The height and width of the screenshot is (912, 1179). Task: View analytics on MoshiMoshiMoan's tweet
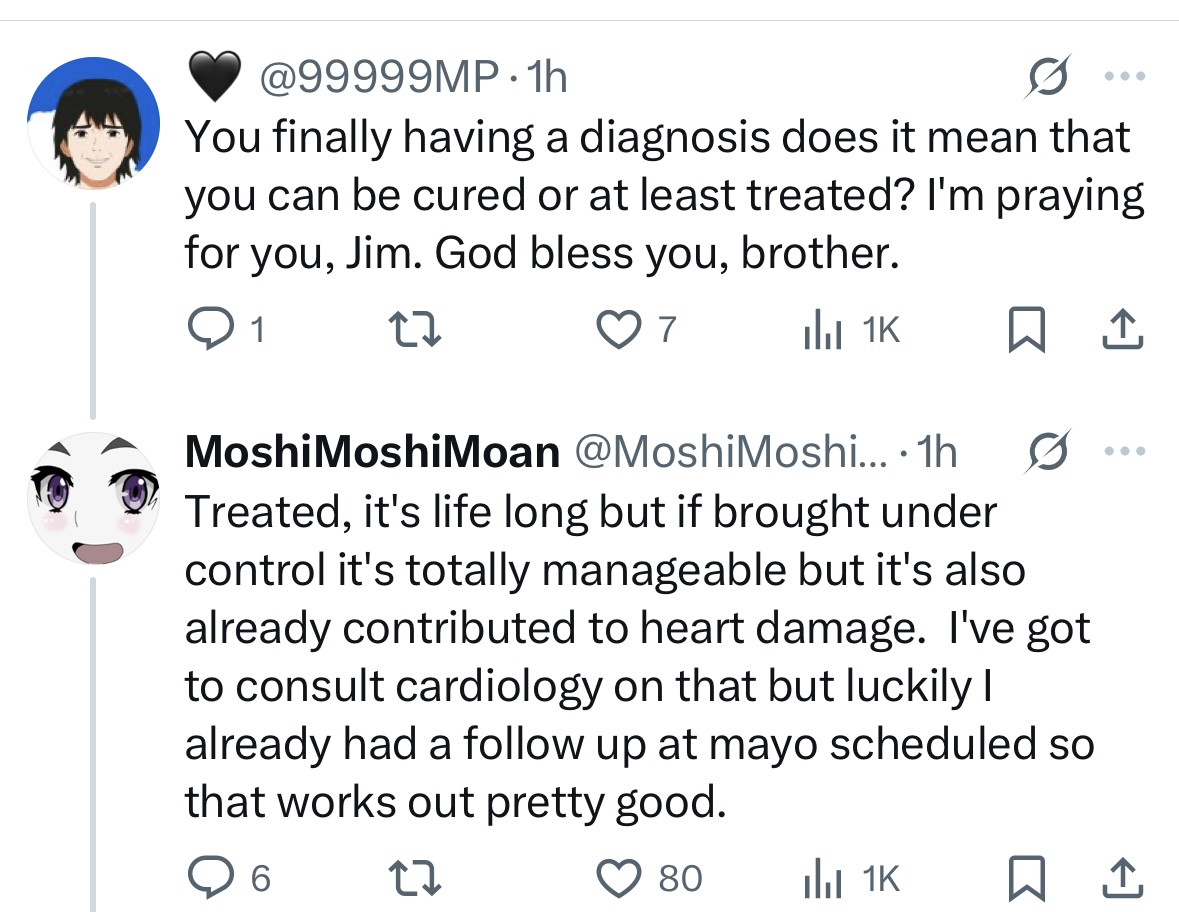(x=819, y=878)
